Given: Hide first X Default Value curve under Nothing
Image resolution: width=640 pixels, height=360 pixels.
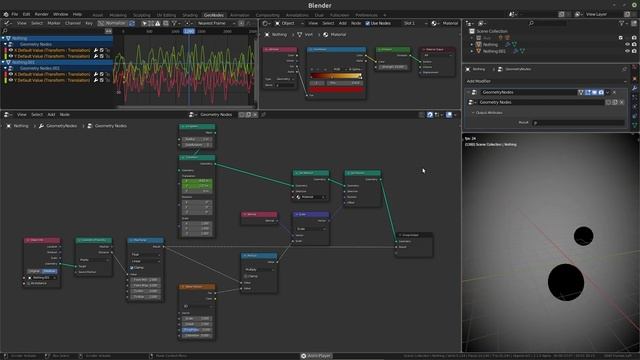Looking at the screenshot, I should click(11, 50).
